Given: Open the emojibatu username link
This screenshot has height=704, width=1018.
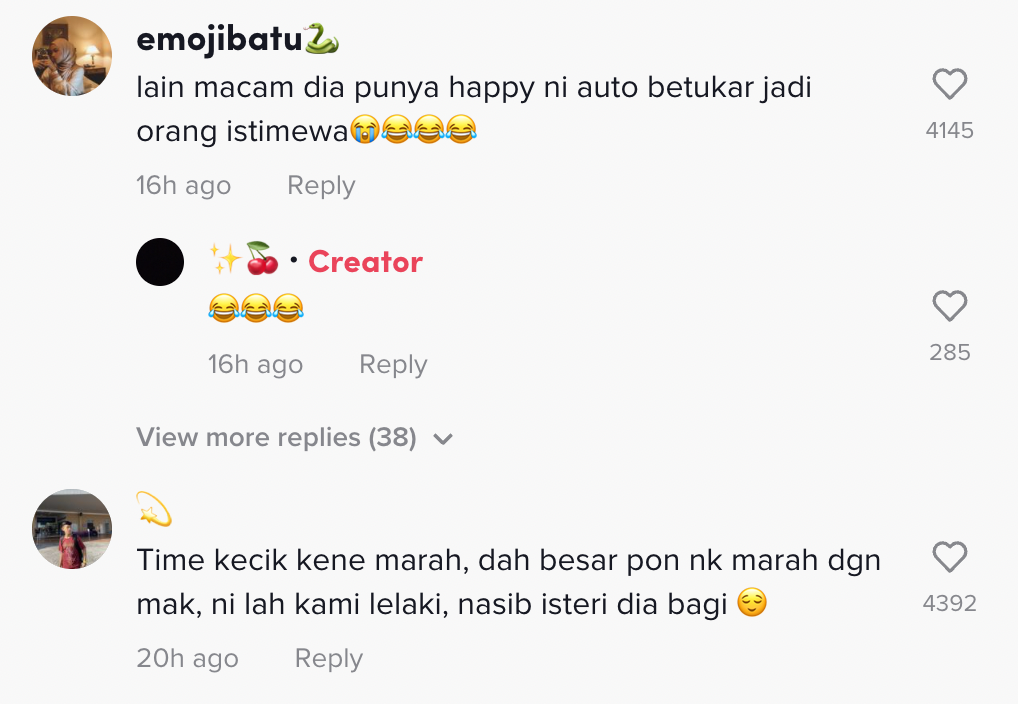Looking at the screenshot, I should point(218,39).
